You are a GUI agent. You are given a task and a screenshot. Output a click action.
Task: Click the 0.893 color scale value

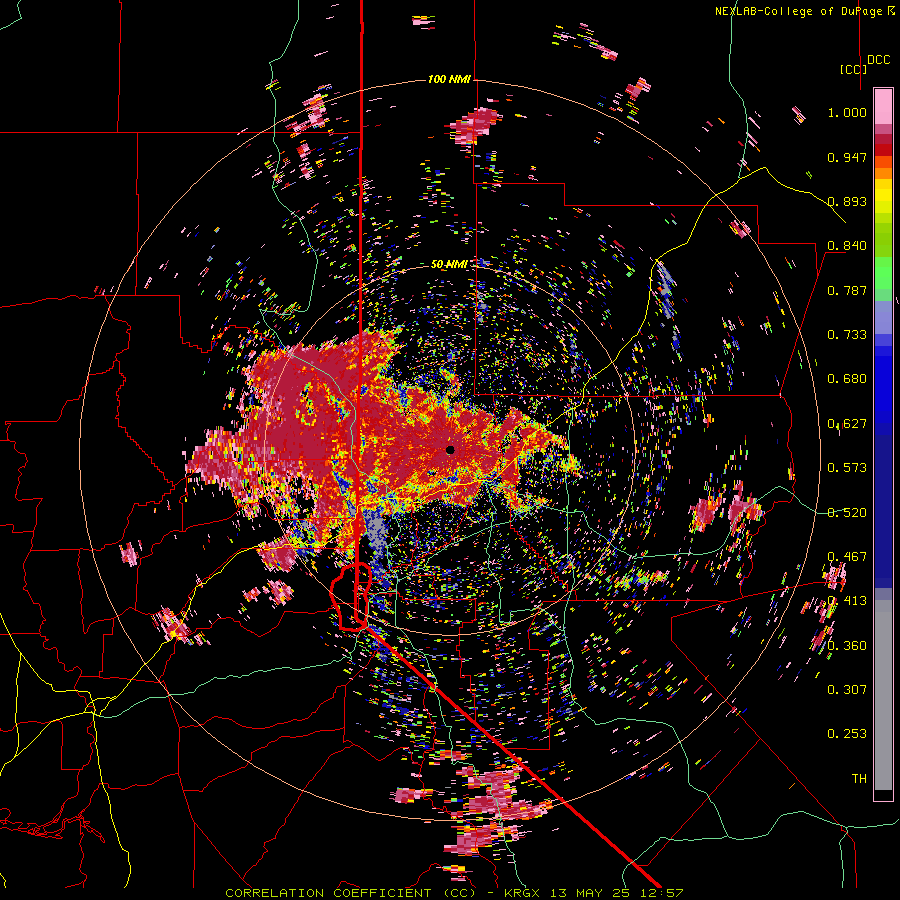[x=847, y=201]
